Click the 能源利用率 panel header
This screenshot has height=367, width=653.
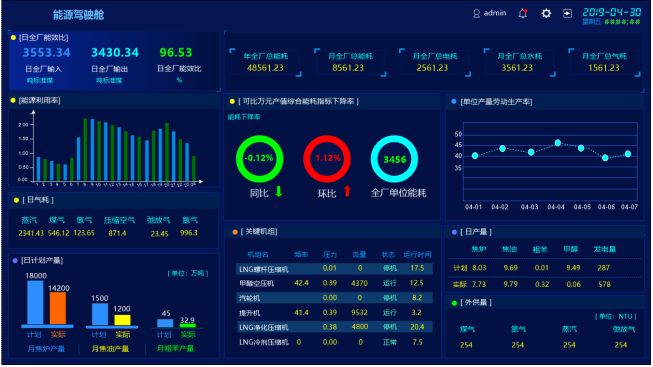40,100
